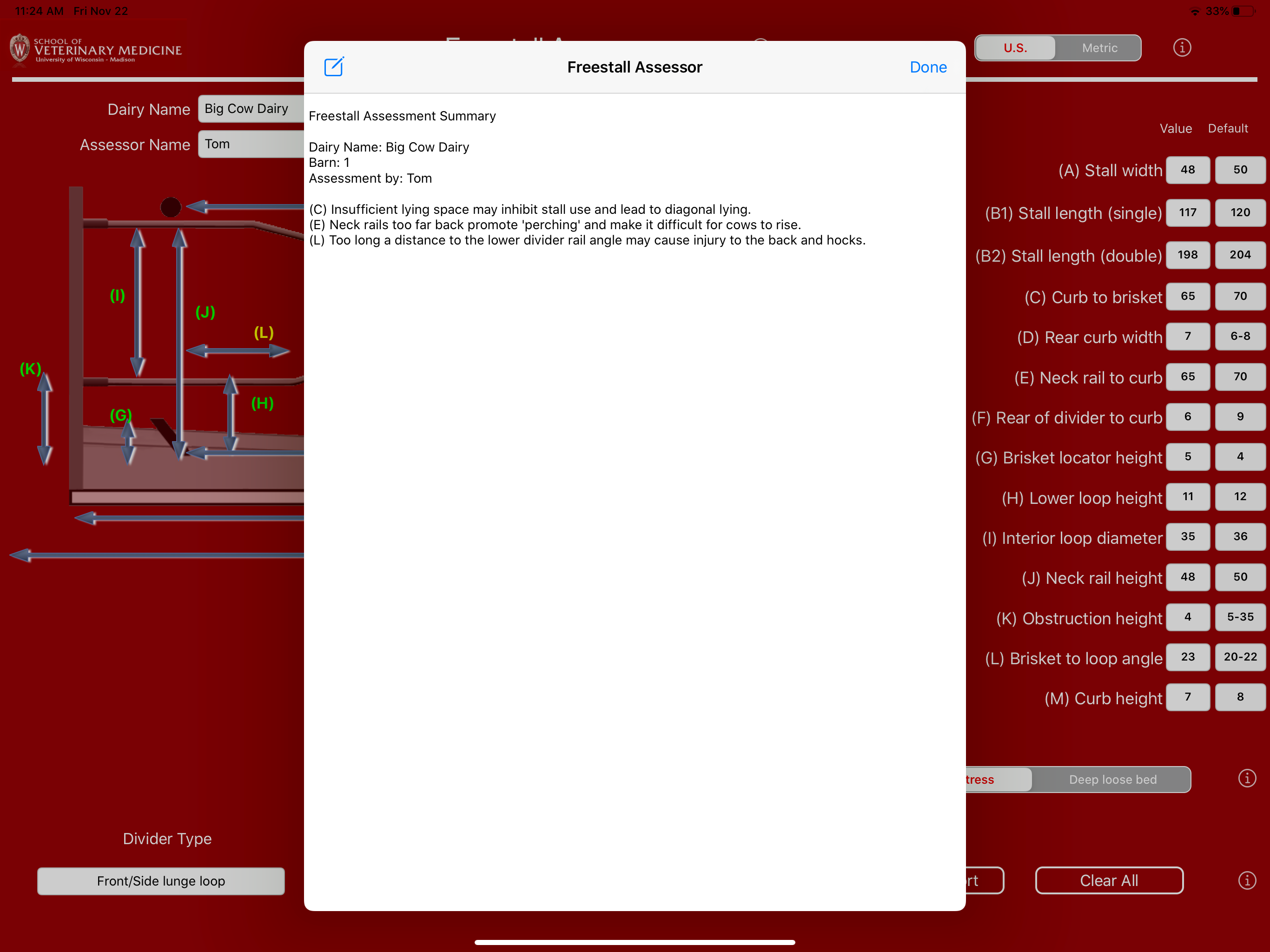Tap info icon beside Clear All
The width and height of the screenshot is (1270, 952).
click(x=1246, y=880)
